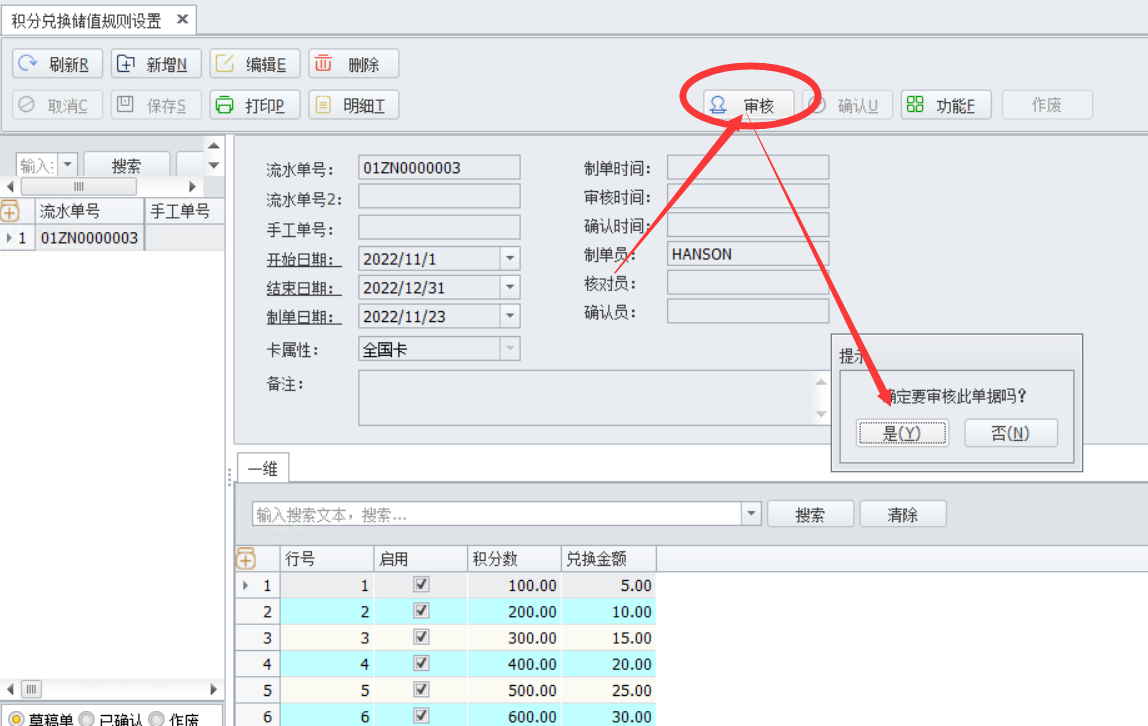Image resolution: width=1148 pixels, height=726 pixels.
Task: Click the 审核 audit toolbar icon
Action: pyautogui.click(x=719, y=105)
